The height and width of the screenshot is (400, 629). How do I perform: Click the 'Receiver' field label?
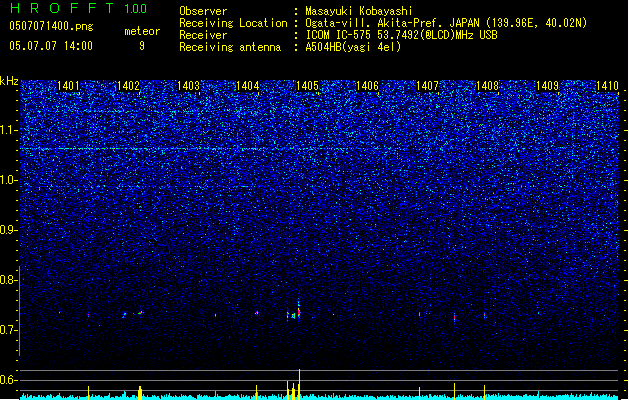(203, 35)
